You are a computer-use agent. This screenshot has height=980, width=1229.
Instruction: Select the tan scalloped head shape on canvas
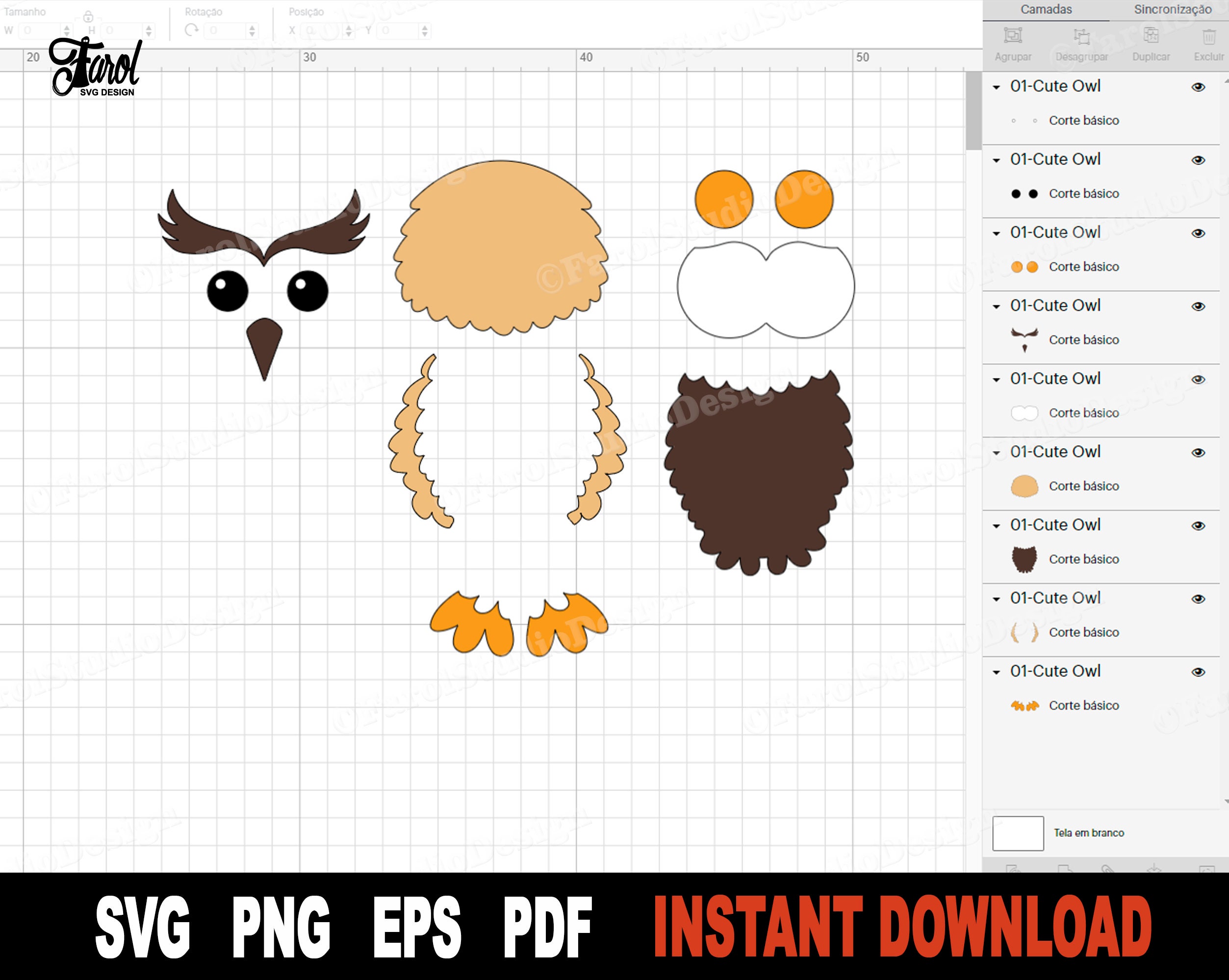point(501,247)
